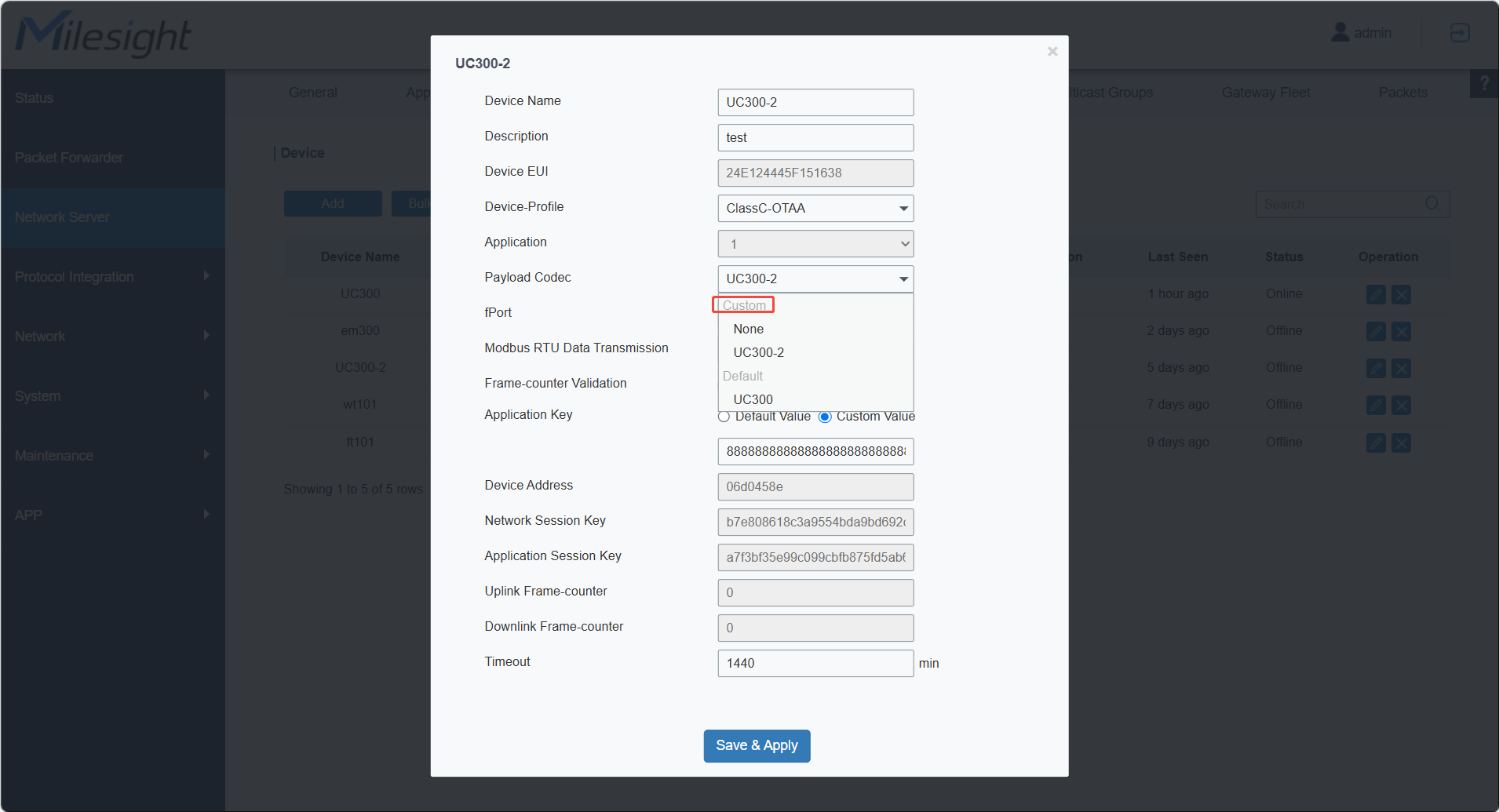
Task: Open Packet Forwarder in sidebar
Action: pyautogui.click(x=113, y=158)
